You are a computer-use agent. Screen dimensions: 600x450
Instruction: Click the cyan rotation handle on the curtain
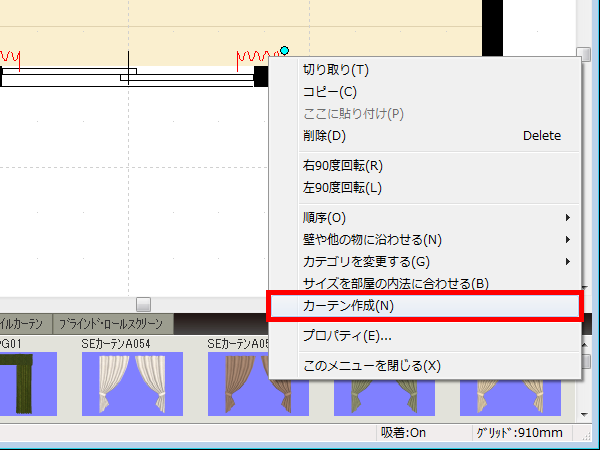284,50
